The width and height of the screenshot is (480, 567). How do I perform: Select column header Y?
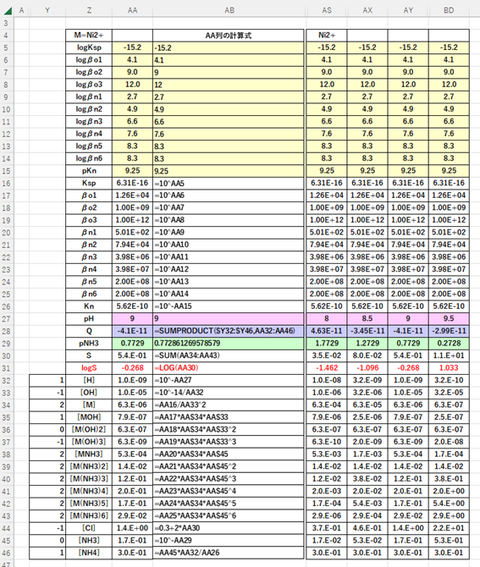tap(47, 10)
